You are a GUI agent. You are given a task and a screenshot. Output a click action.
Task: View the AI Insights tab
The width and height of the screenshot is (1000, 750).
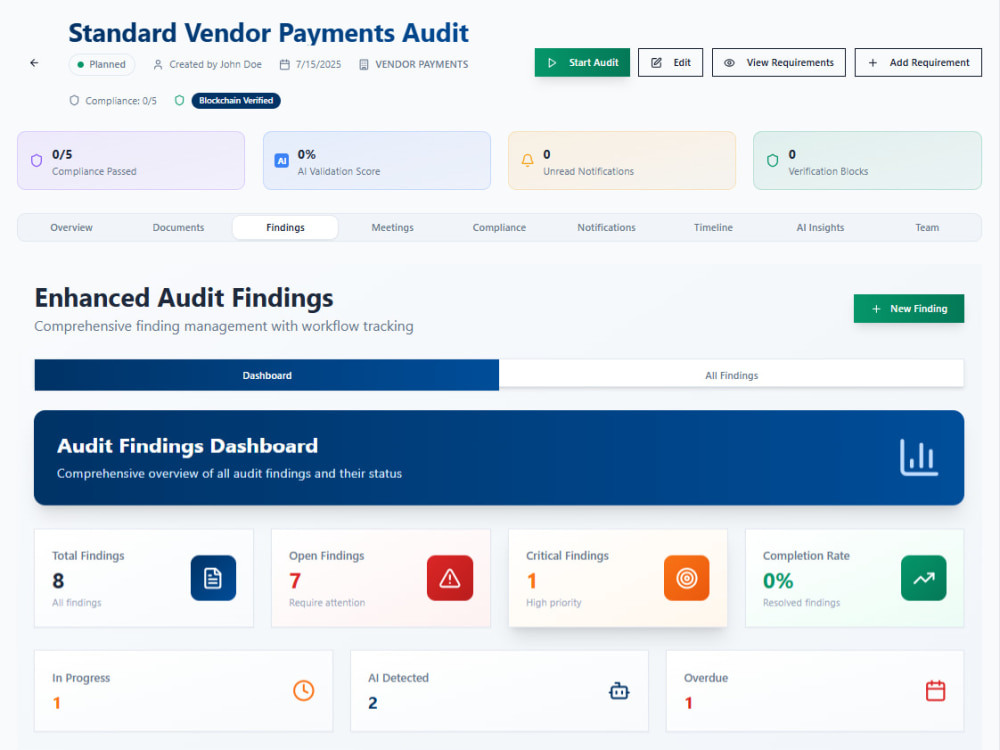820,228
